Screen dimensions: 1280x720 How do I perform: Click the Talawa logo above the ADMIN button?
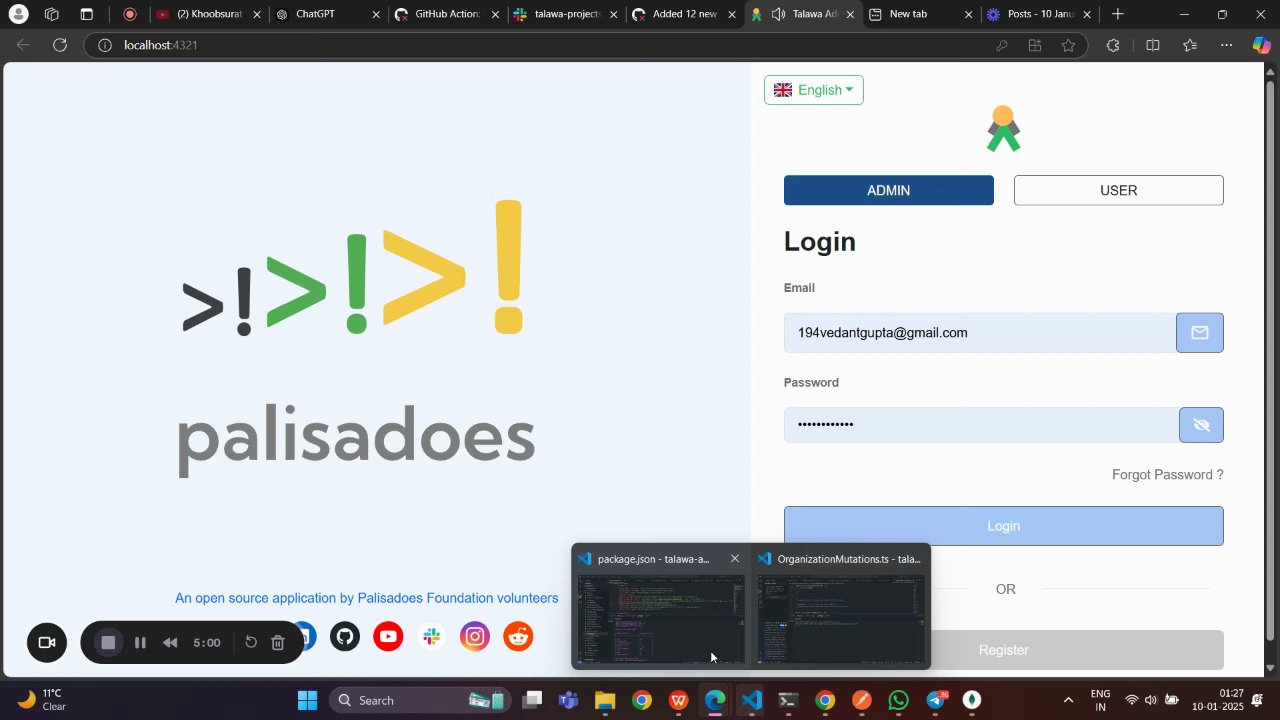click(1003, 129)
